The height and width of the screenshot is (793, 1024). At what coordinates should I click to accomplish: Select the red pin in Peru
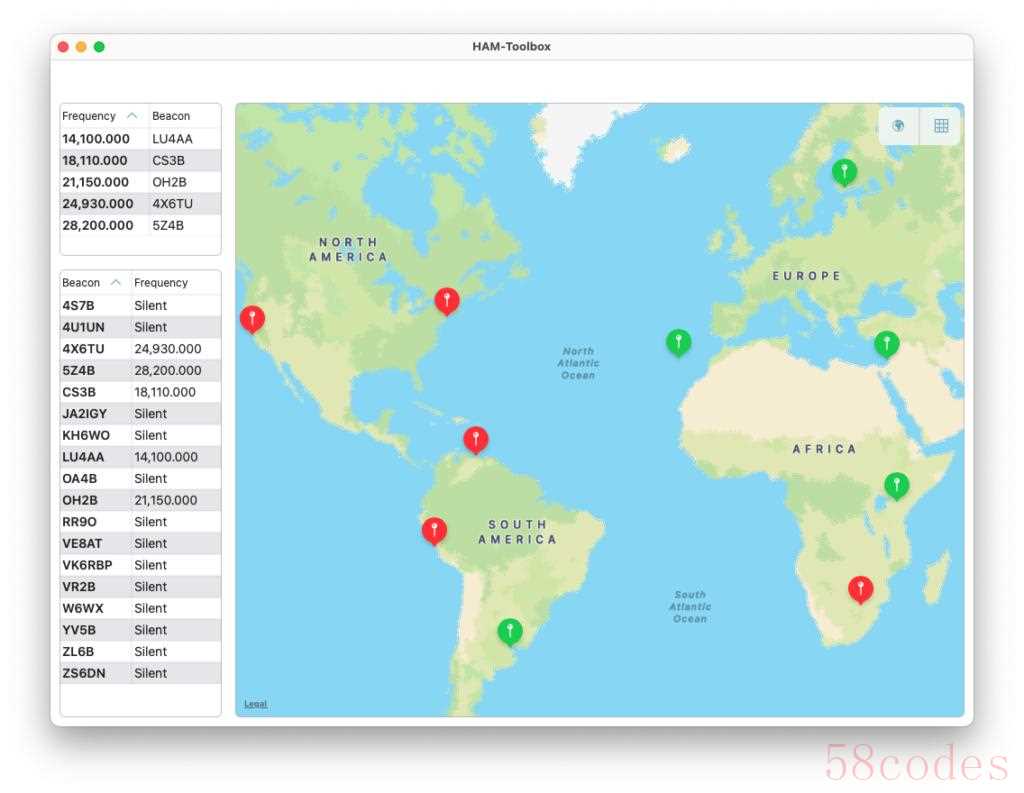tap(434, 531)
